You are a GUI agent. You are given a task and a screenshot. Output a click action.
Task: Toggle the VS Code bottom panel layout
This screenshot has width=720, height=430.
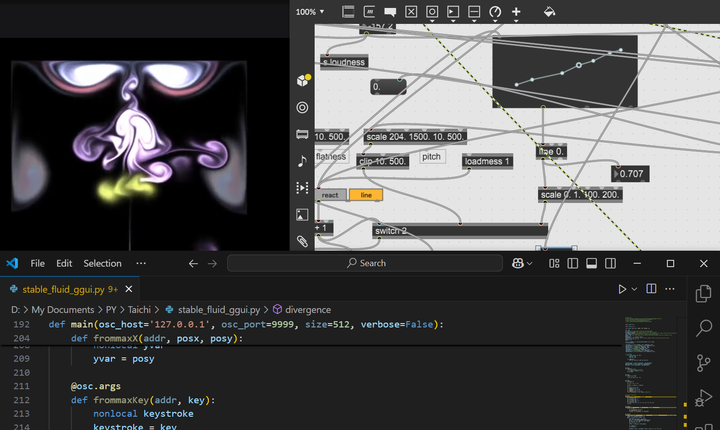[590, 263]
